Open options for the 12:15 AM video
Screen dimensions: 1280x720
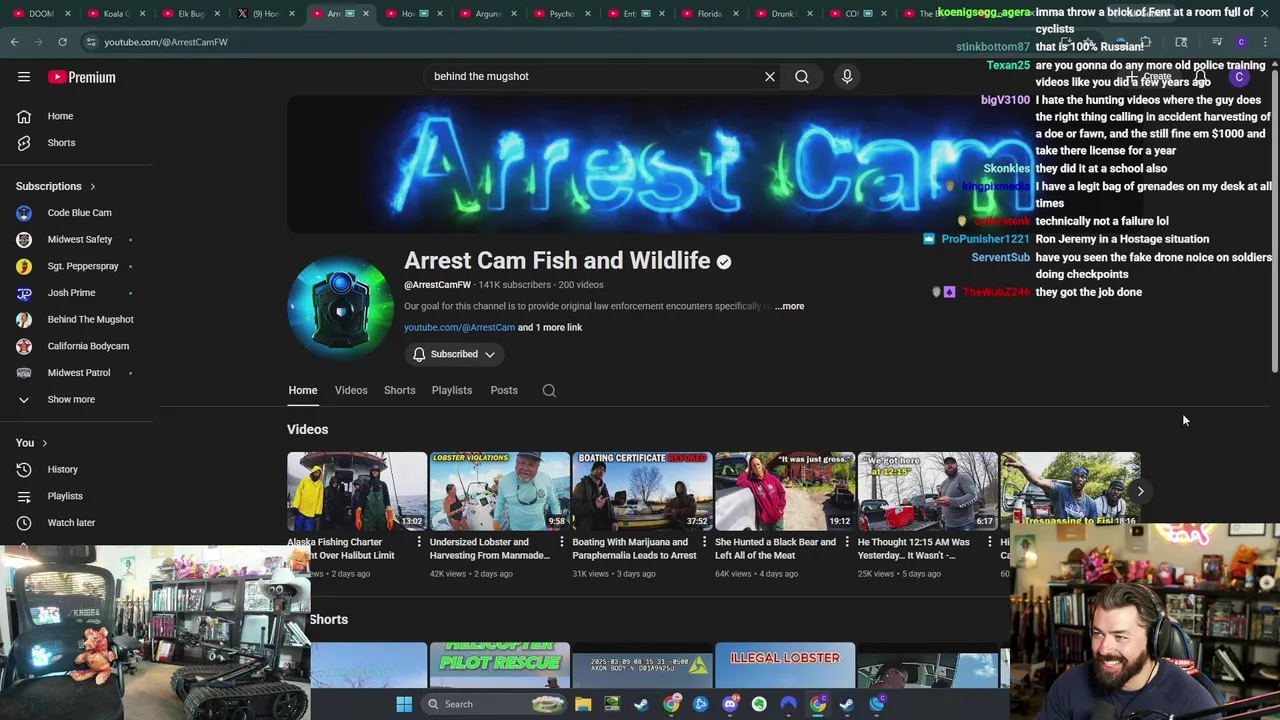click(x=990, y=542)
